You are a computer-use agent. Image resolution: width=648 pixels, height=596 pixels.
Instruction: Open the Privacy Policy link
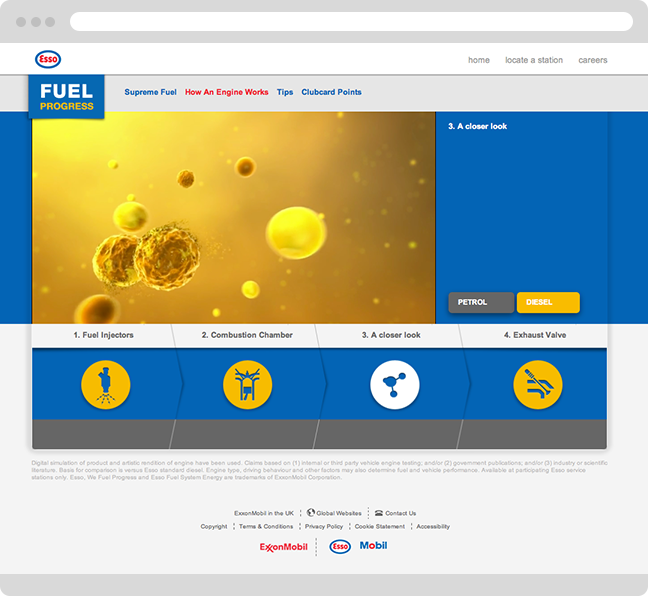point(324,527)
